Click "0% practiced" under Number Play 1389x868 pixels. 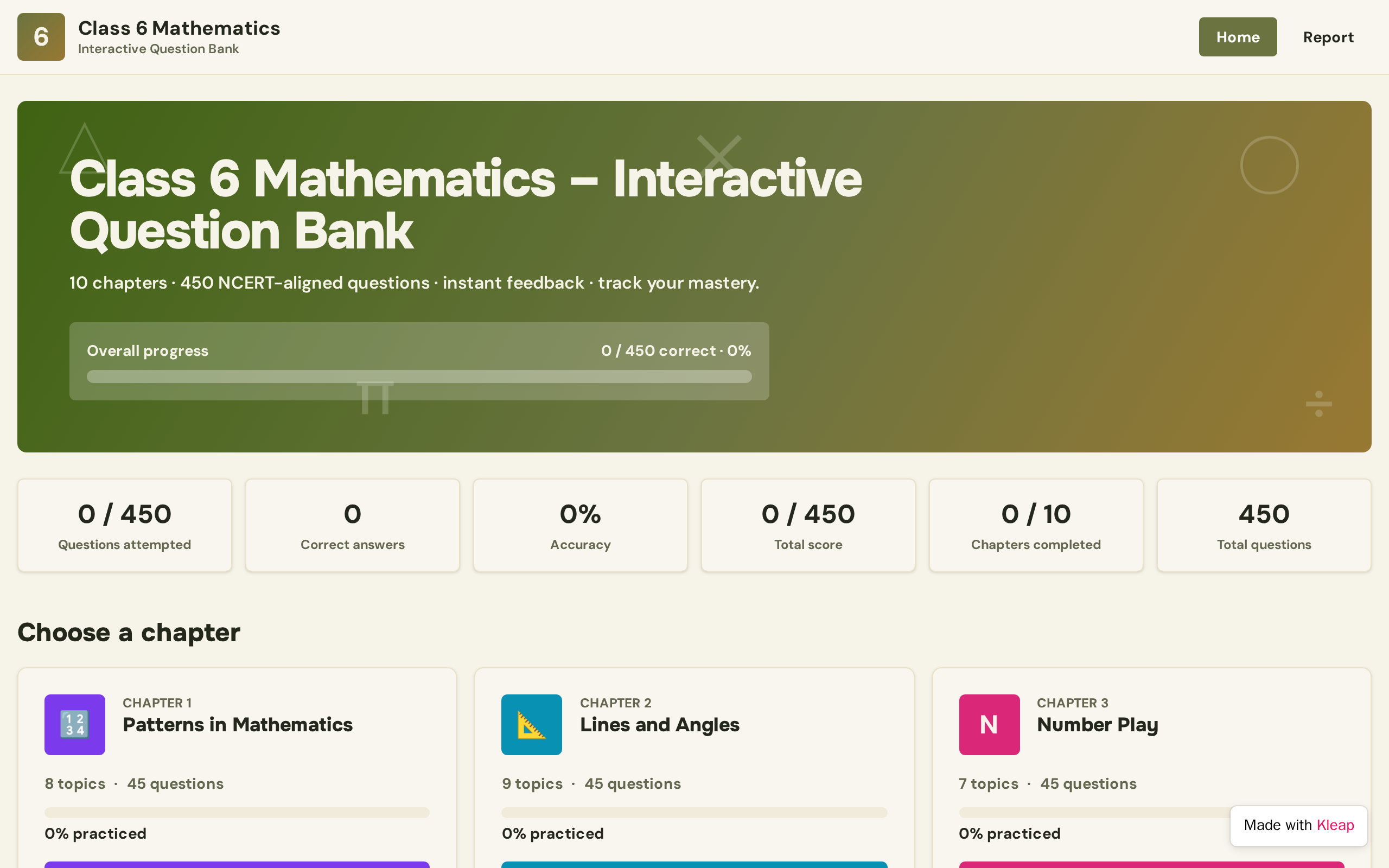pos(1010,834)
